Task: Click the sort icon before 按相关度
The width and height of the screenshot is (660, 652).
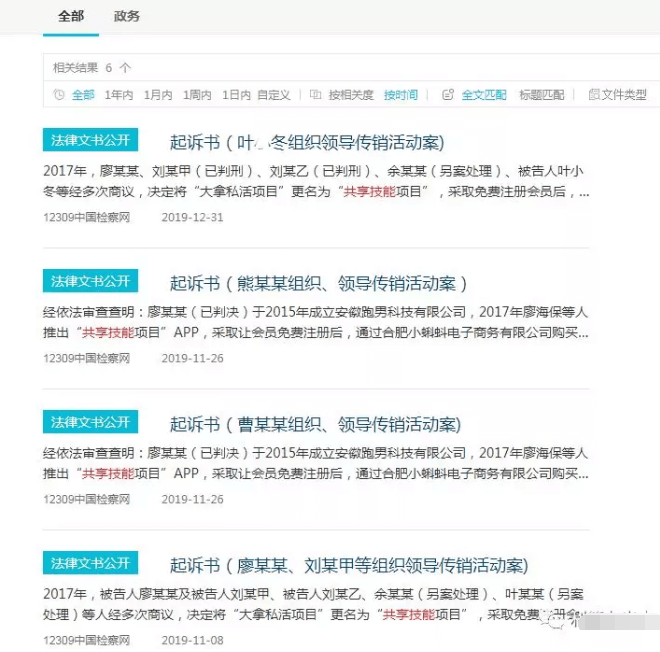Action: point(315,95)
